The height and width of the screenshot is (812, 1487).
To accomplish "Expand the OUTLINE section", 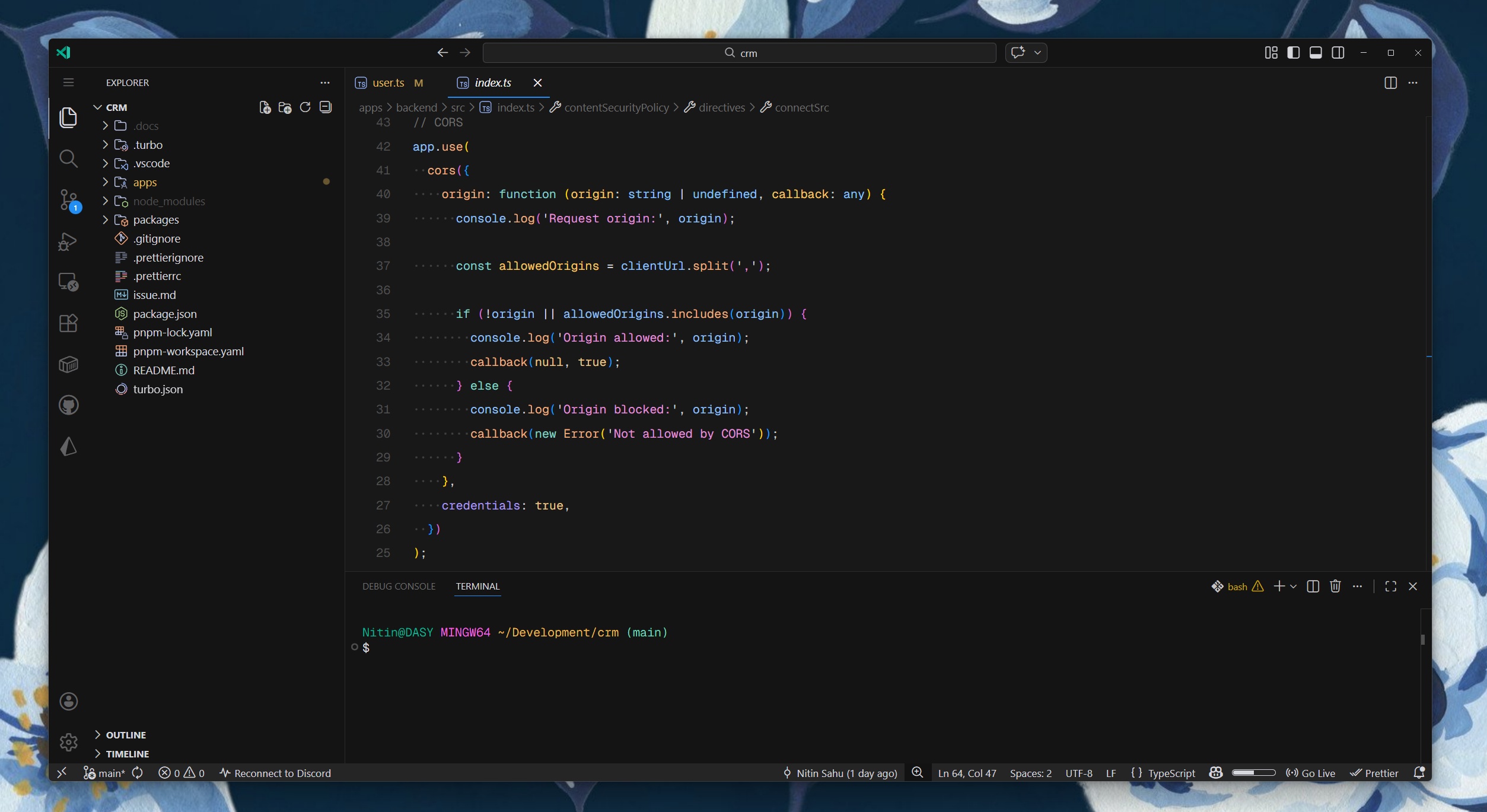I will coord(126,734).
